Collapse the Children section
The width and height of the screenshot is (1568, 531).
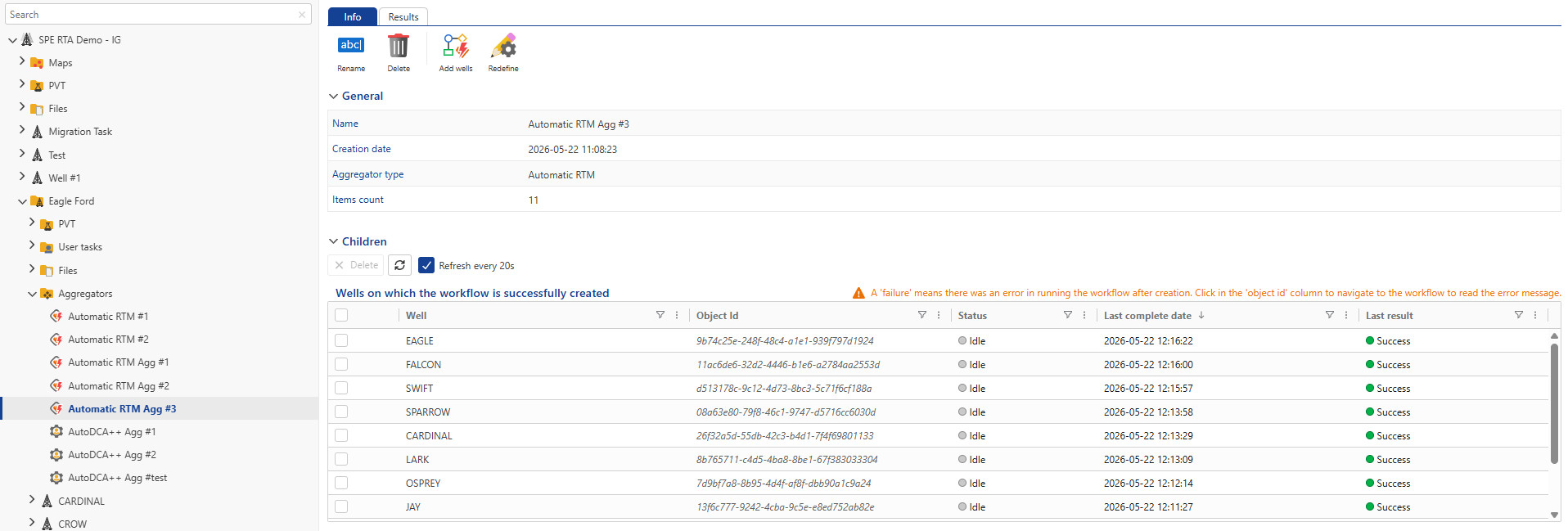(x=333, y=241)
